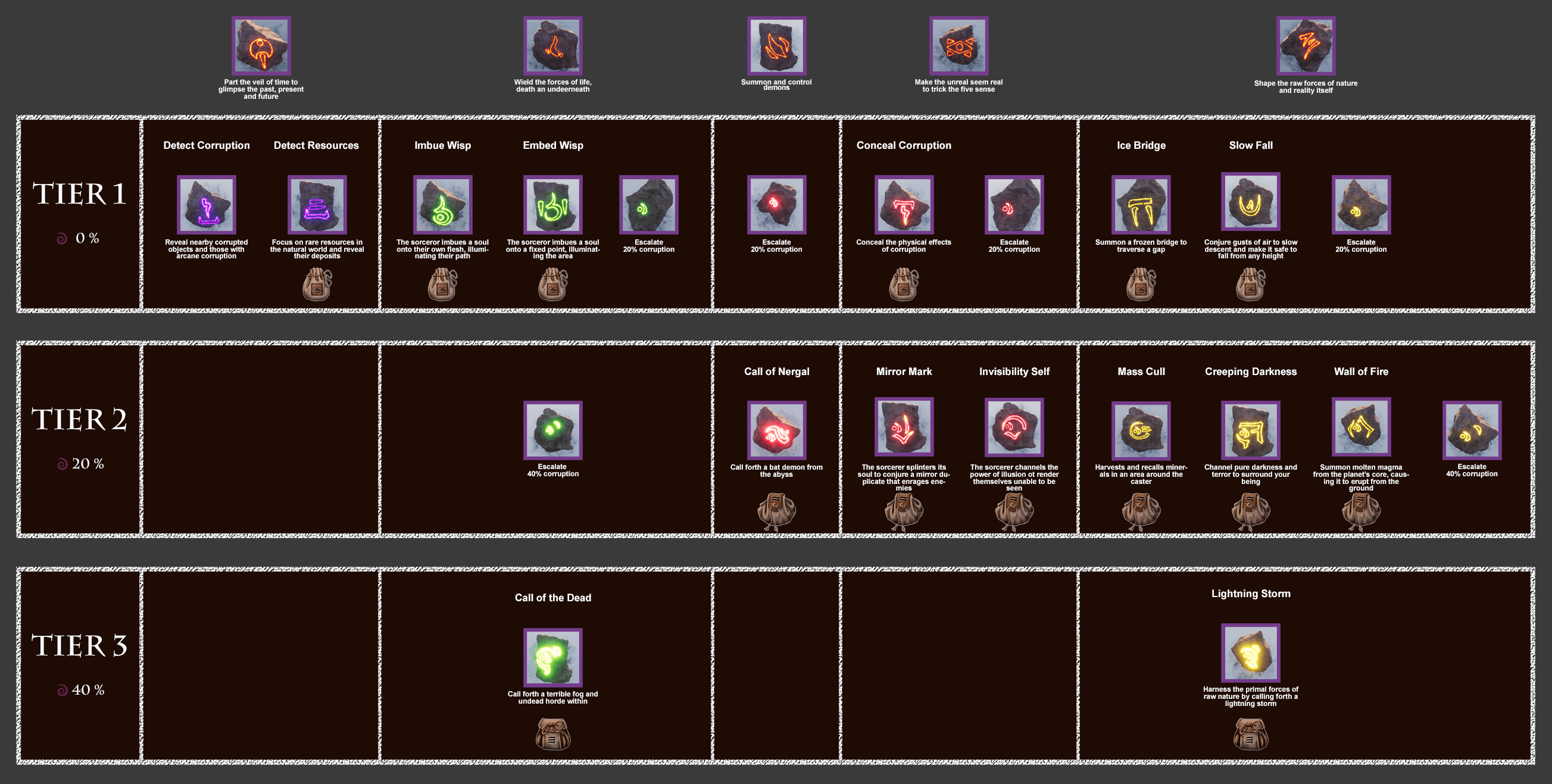Select the Mirror Mark spell icon
This screenshot has width=1552, height=784.
coord(904,427)
